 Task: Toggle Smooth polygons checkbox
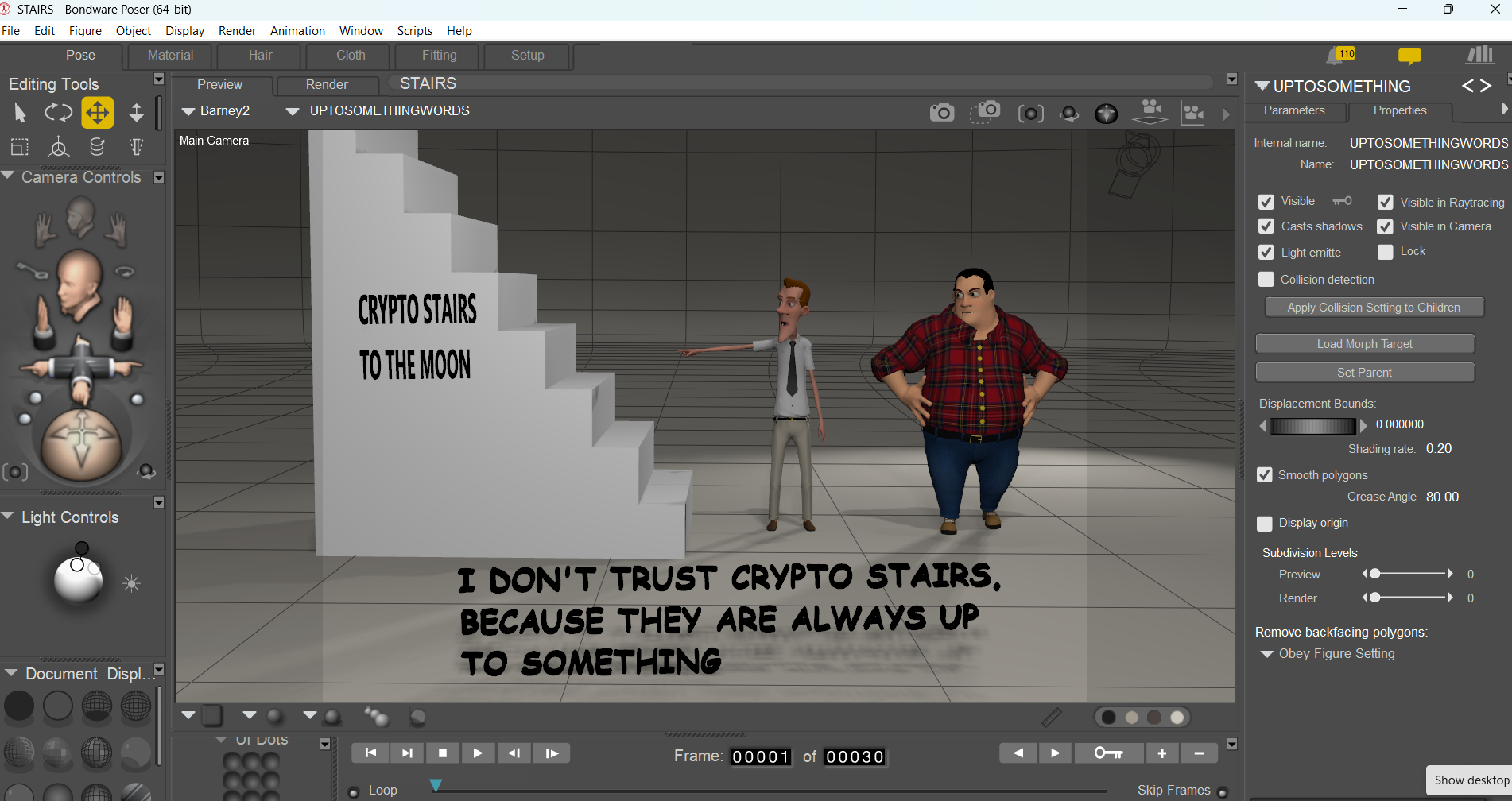[x=1265, y=474]
